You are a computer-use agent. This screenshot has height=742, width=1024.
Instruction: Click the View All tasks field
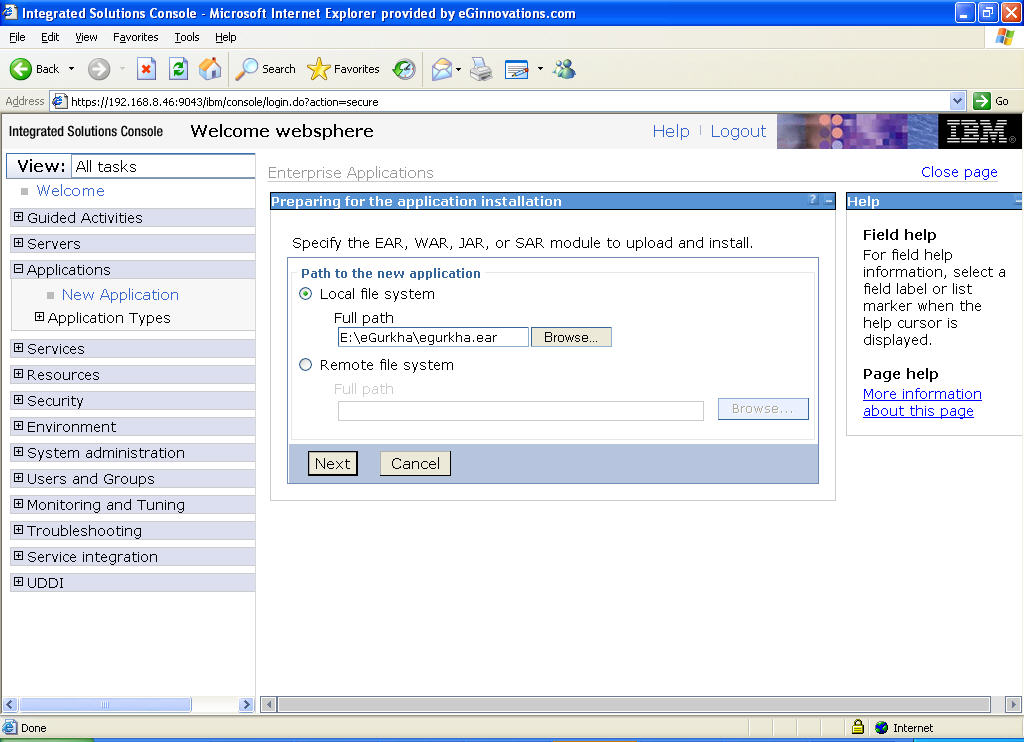[163, 166]
